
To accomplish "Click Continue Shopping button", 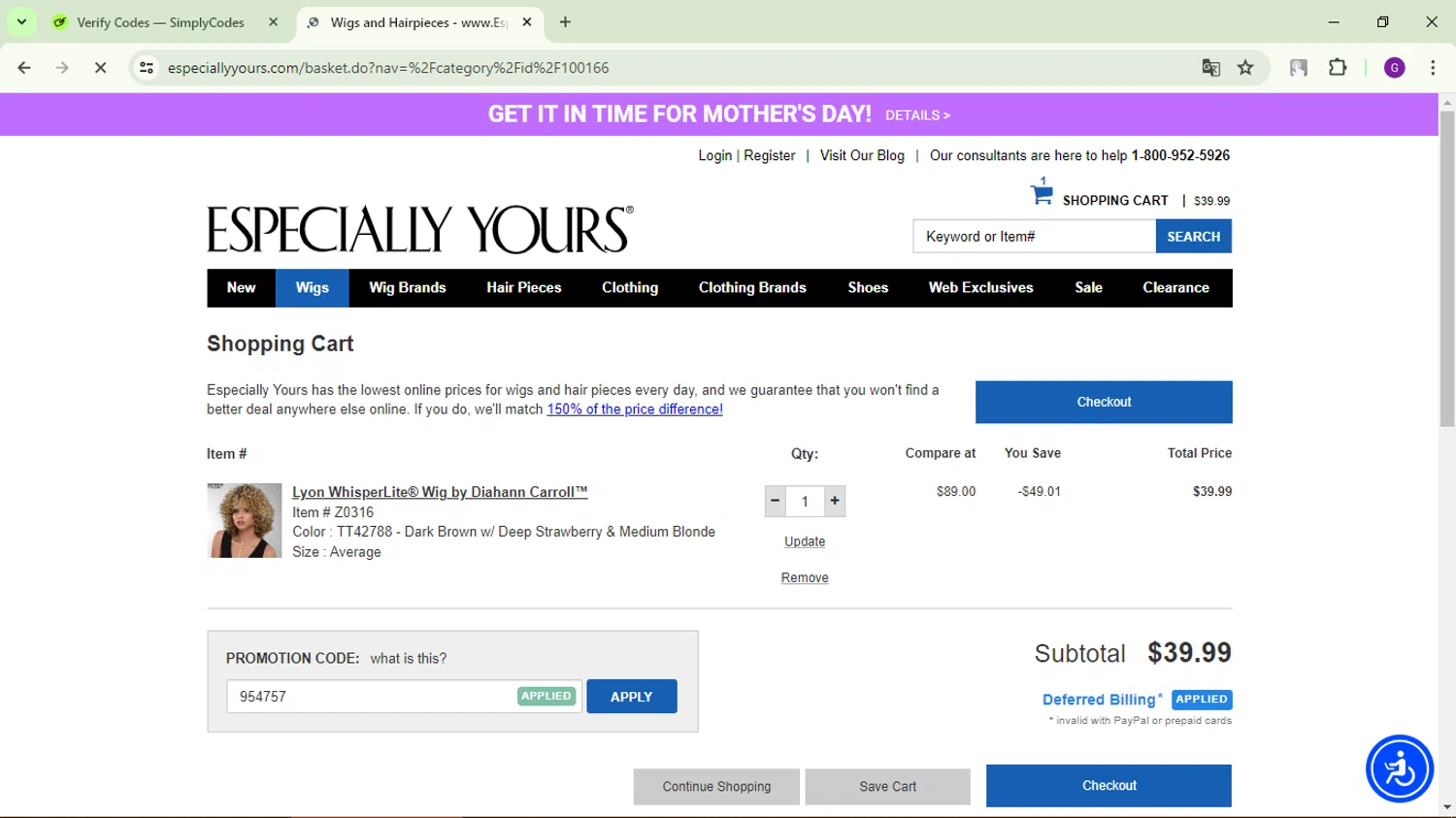I will coord(716,787).
